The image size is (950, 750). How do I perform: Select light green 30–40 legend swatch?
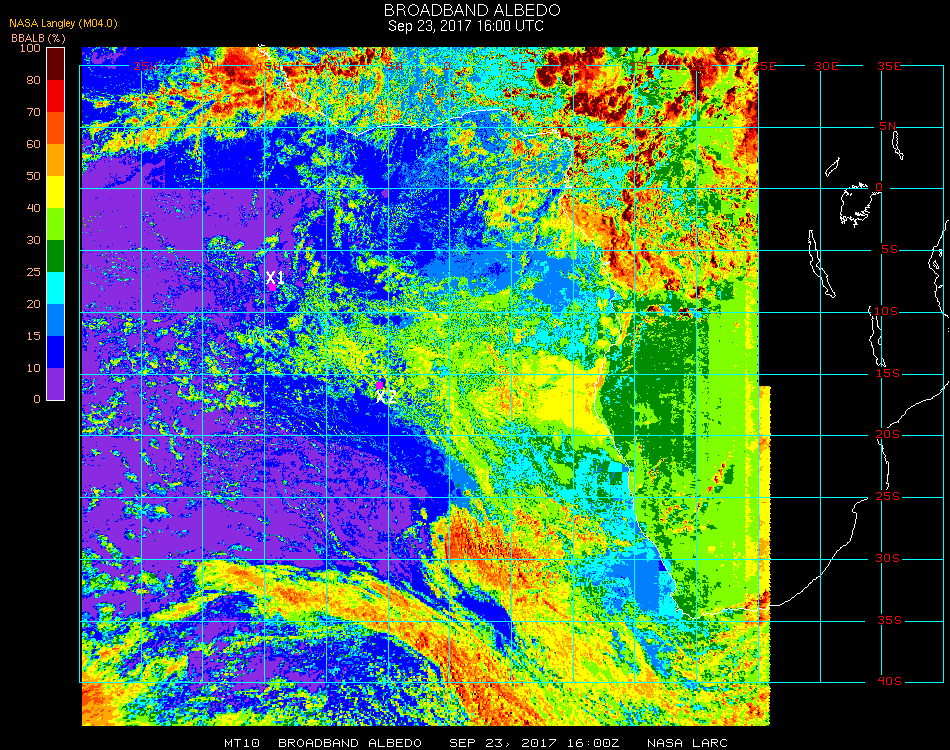tap(55, 224)
